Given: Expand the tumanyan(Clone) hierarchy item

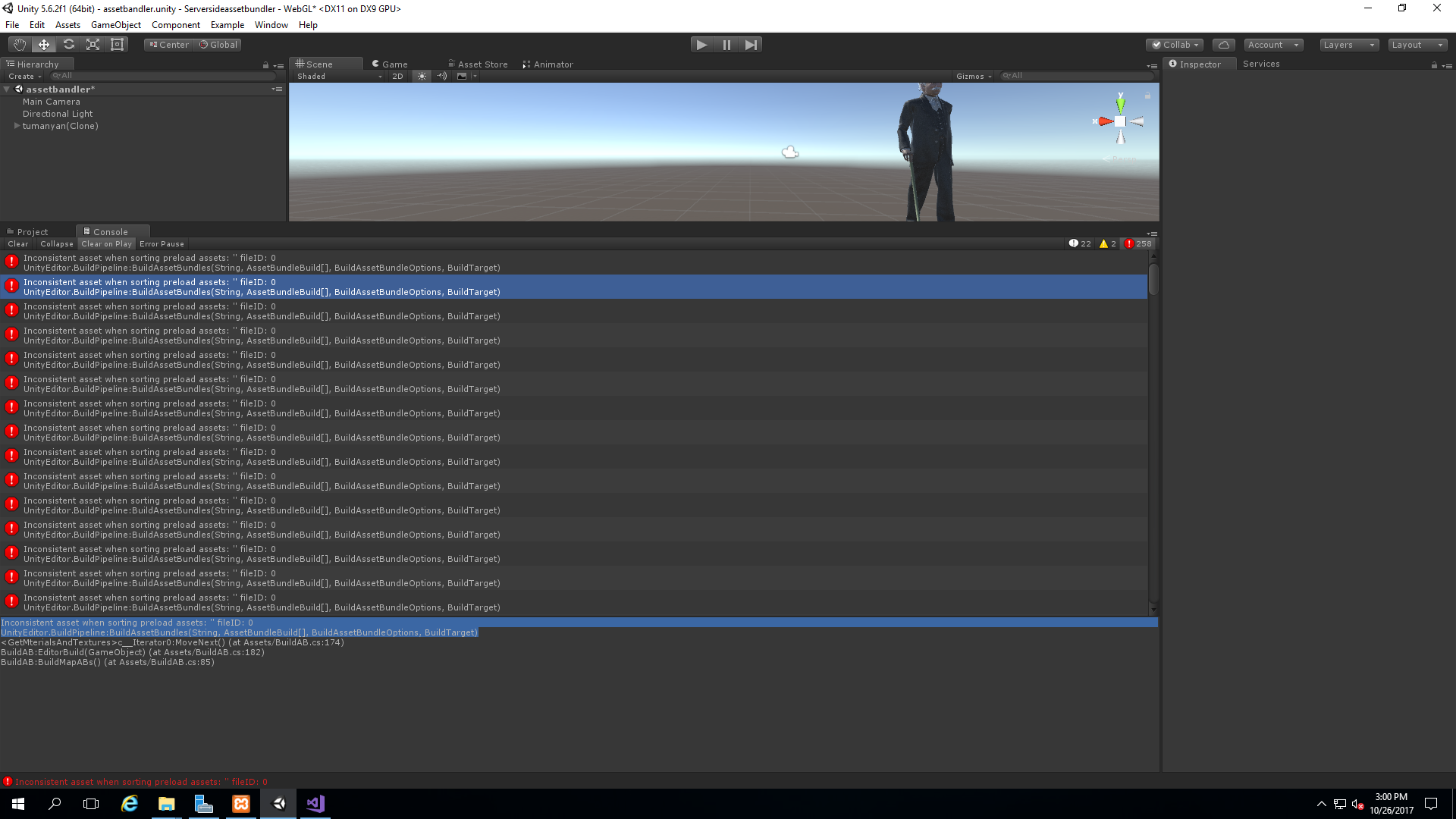Looking at the screenshot, I should point(17,125).
